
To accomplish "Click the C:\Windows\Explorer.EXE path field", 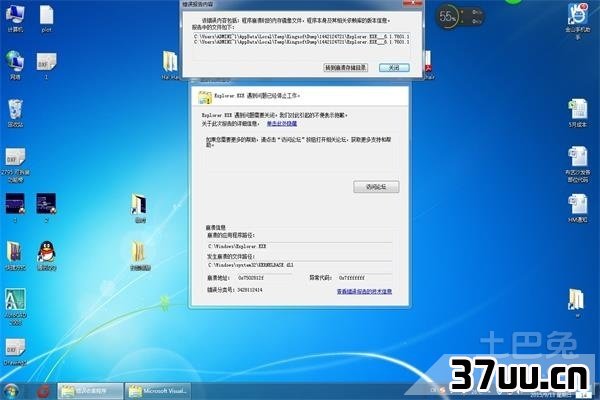I will pos(299,246).
